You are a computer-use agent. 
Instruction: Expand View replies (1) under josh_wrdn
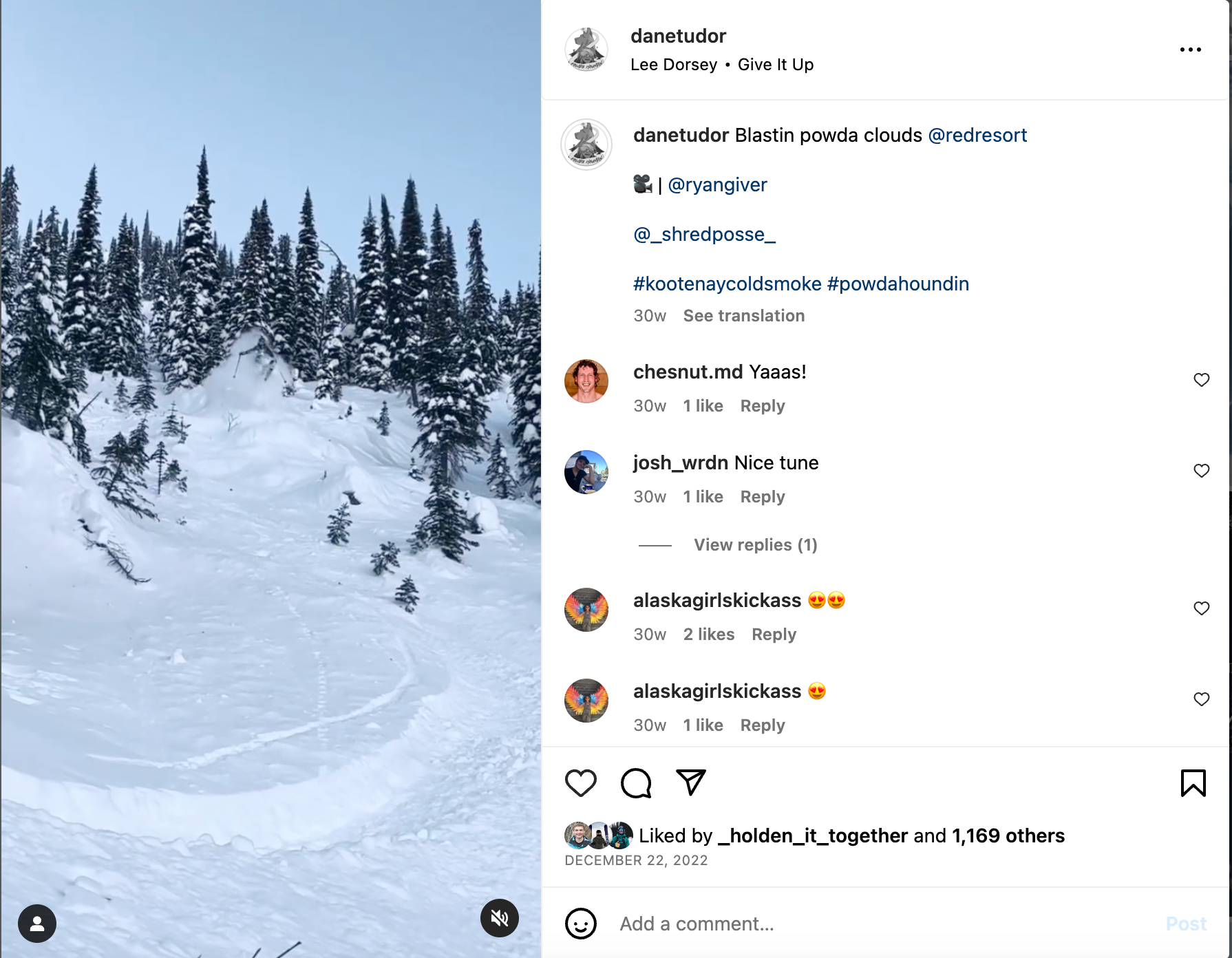(755, 545)
